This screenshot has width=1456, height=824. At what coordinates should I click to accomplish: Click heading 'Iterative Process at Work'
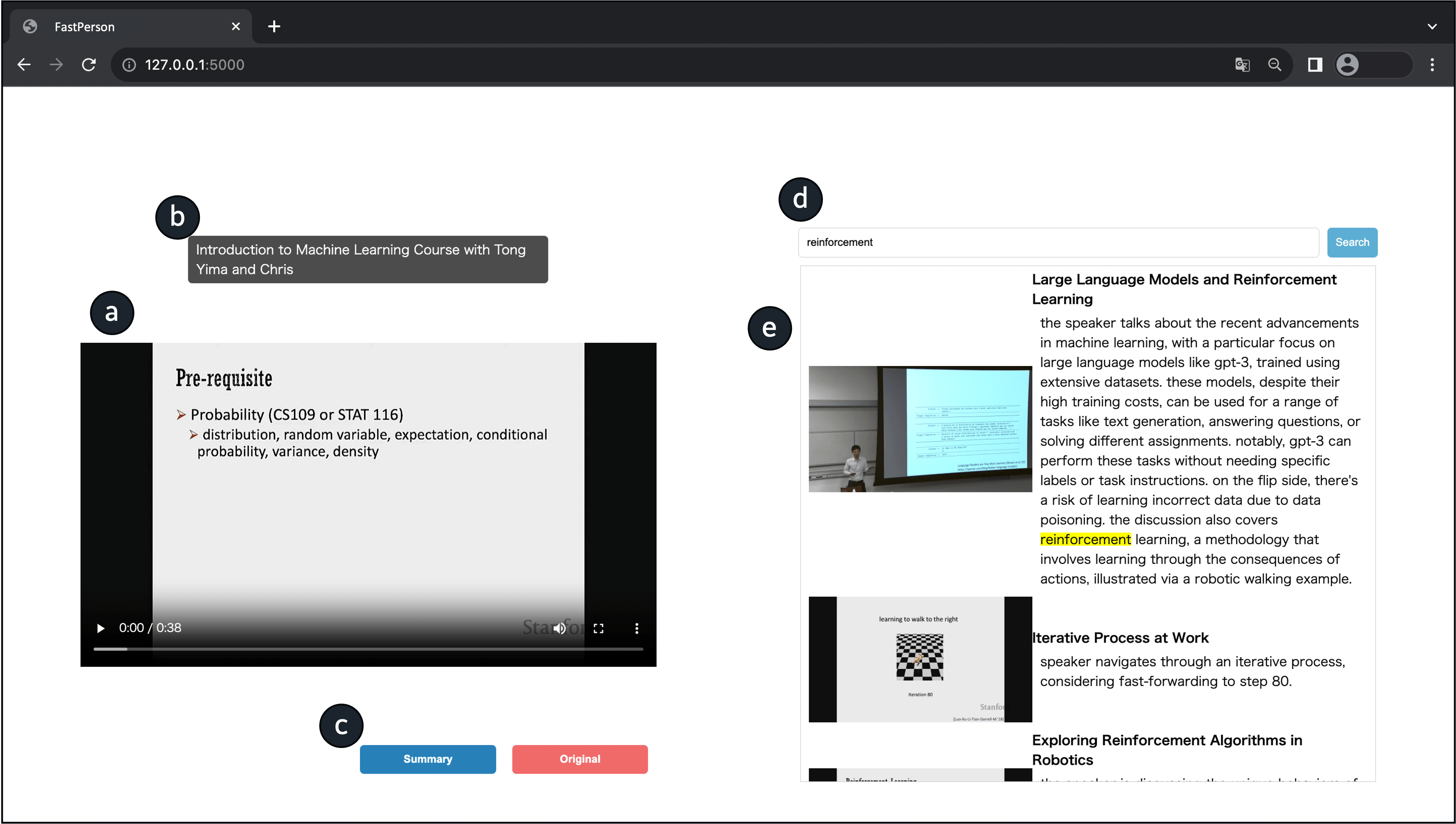pos(1120,638)
